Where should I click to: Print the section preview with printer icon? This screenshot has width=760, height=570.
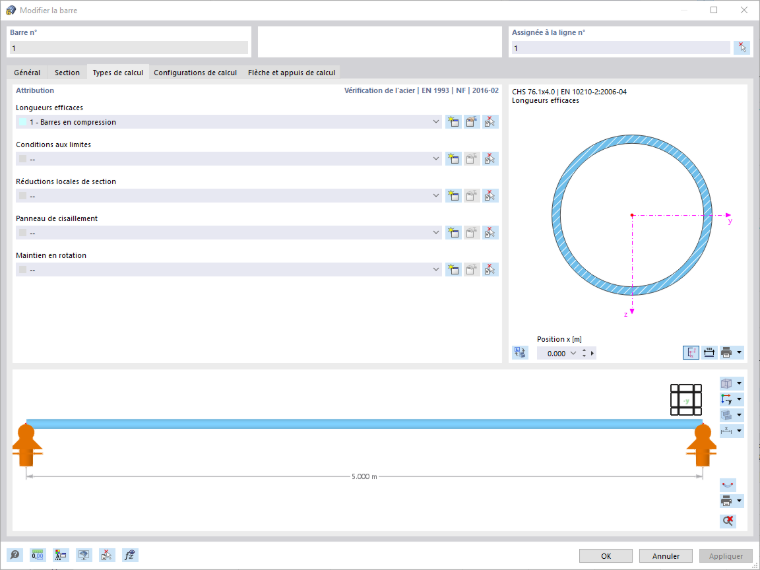pyautogui.click(x=726, y=352)
